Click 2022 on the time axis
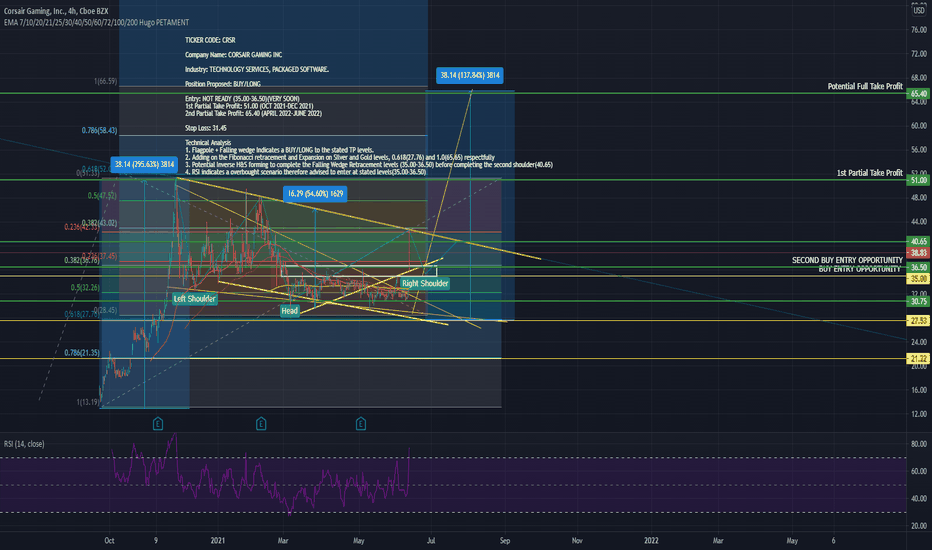Image resolution: width=932 pixels, height=550 pixels. 651,540
